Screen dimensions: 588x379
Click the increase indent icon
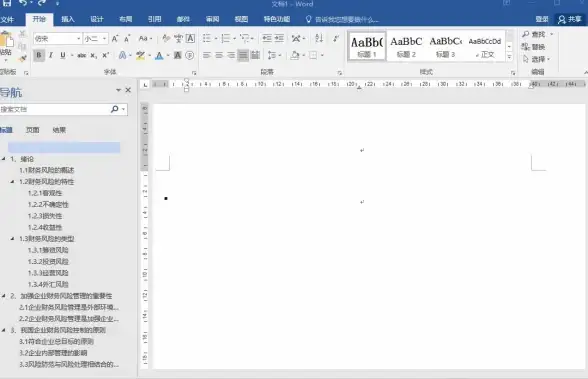279,38
